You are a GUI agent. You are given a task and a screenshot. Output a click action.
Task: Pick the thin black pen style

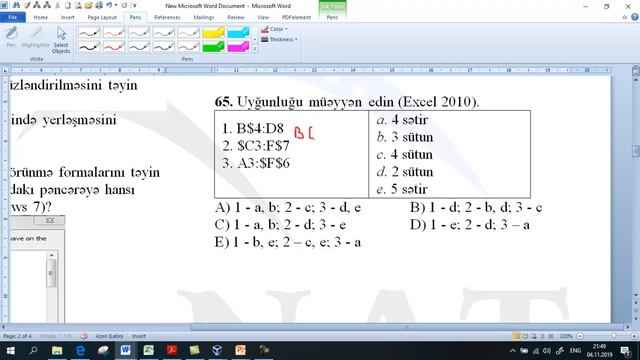coord(89,32)
